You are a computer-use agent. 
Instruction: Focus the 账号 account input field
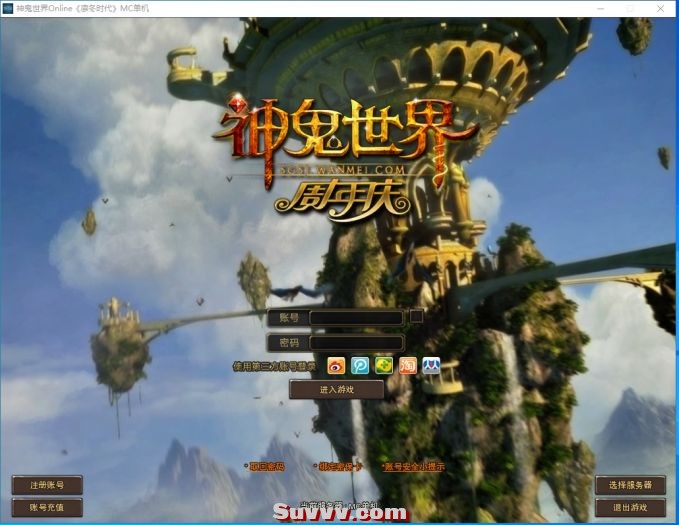point(356,318)
